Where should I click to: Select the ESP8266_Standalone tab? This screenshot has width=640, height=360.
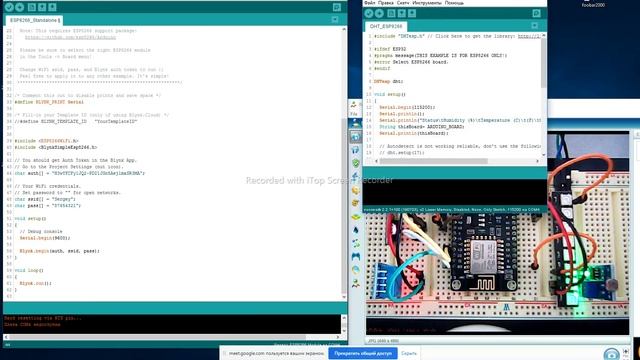click(x=34, y=20)
